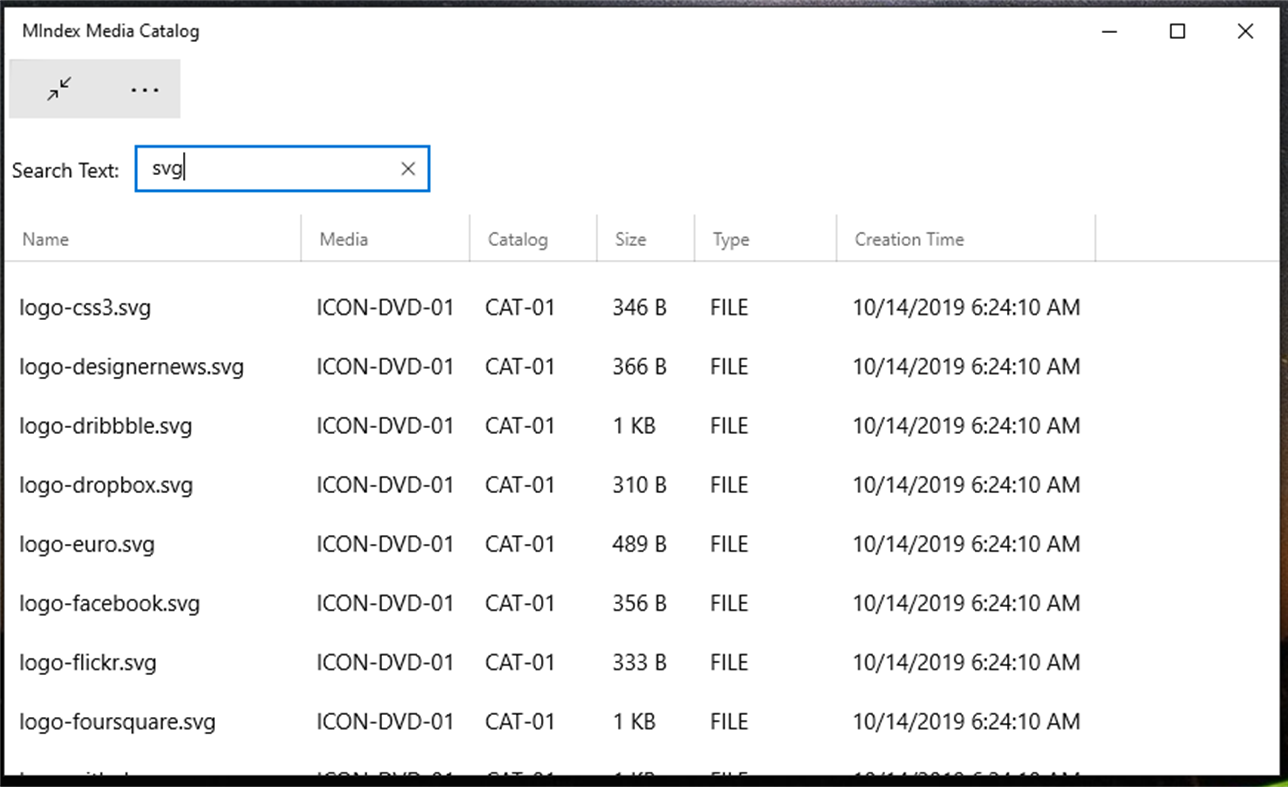Select the logo-dropbox.svg file
This screenshot has width=1288, height=787.
click(x=106, y=484)
